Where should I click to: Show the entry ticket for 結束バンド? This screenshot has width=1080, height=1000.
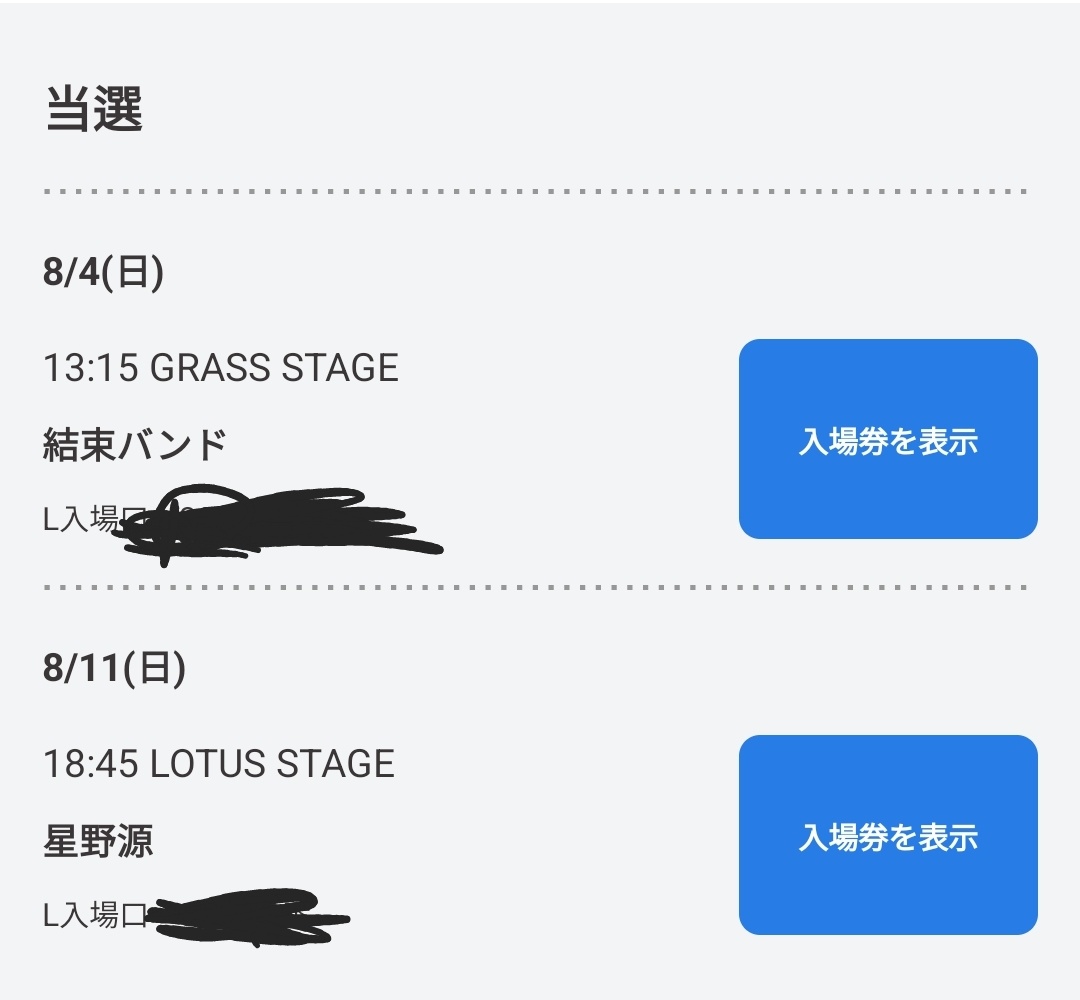coord(888,440)
